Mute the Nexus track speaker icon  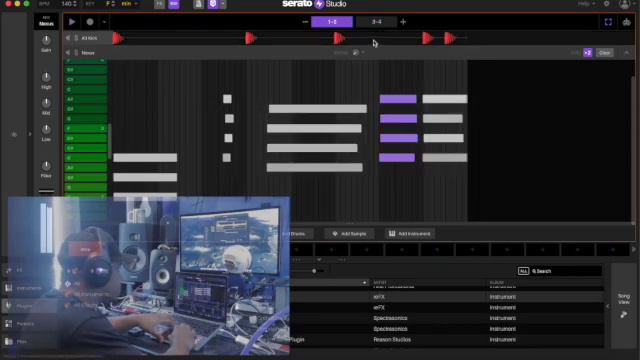pyautogui.click(x=68, y=53)
